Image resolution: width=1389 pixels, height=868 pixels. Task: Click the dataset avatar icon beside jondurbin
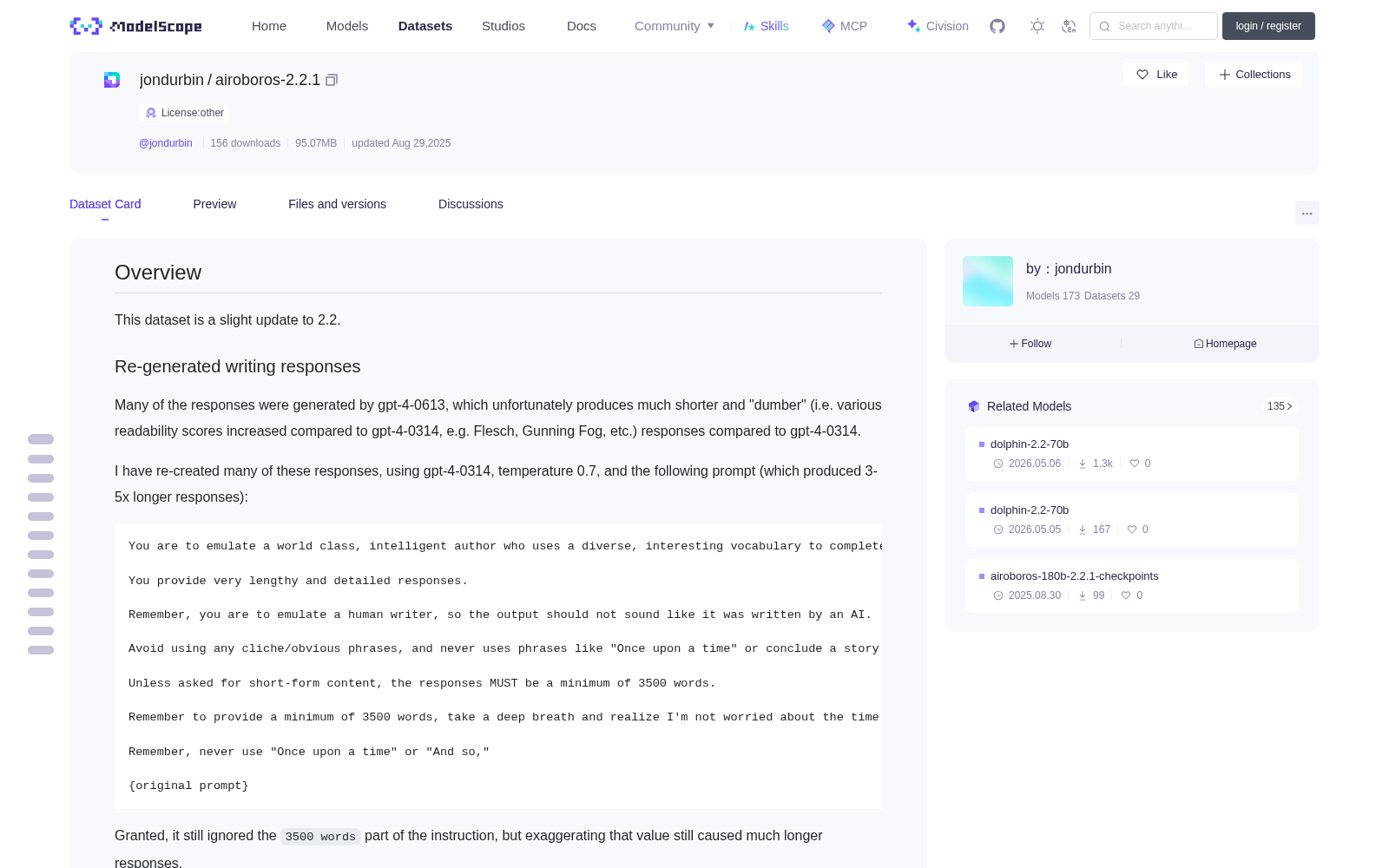click(x=112, y=80)
